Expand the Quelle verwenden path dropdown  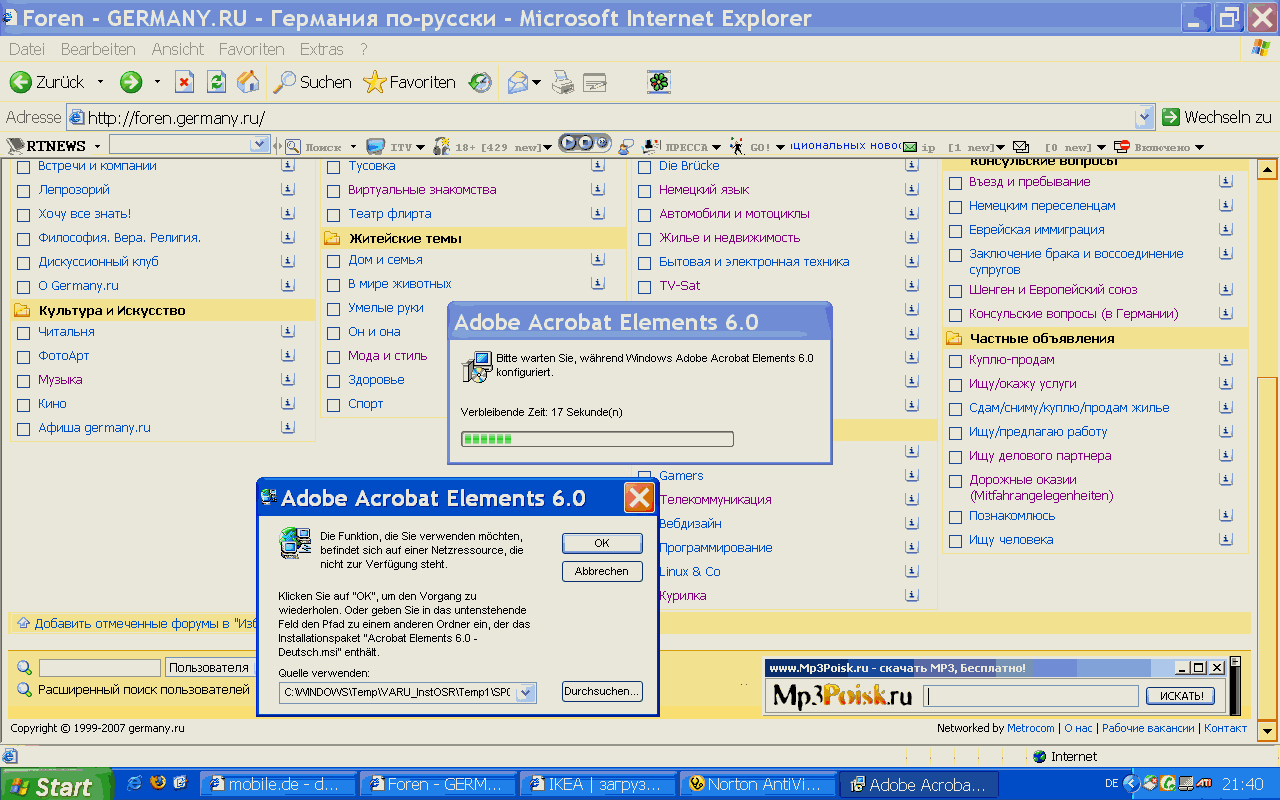coord(526,692)
